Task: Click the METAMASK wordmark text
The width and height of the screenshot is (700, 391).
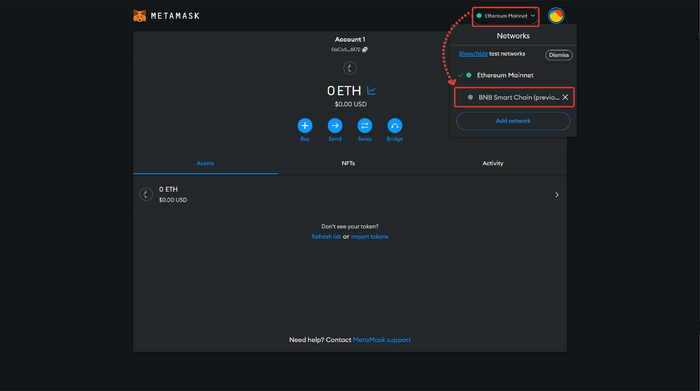Action: [x=175, y=16]
